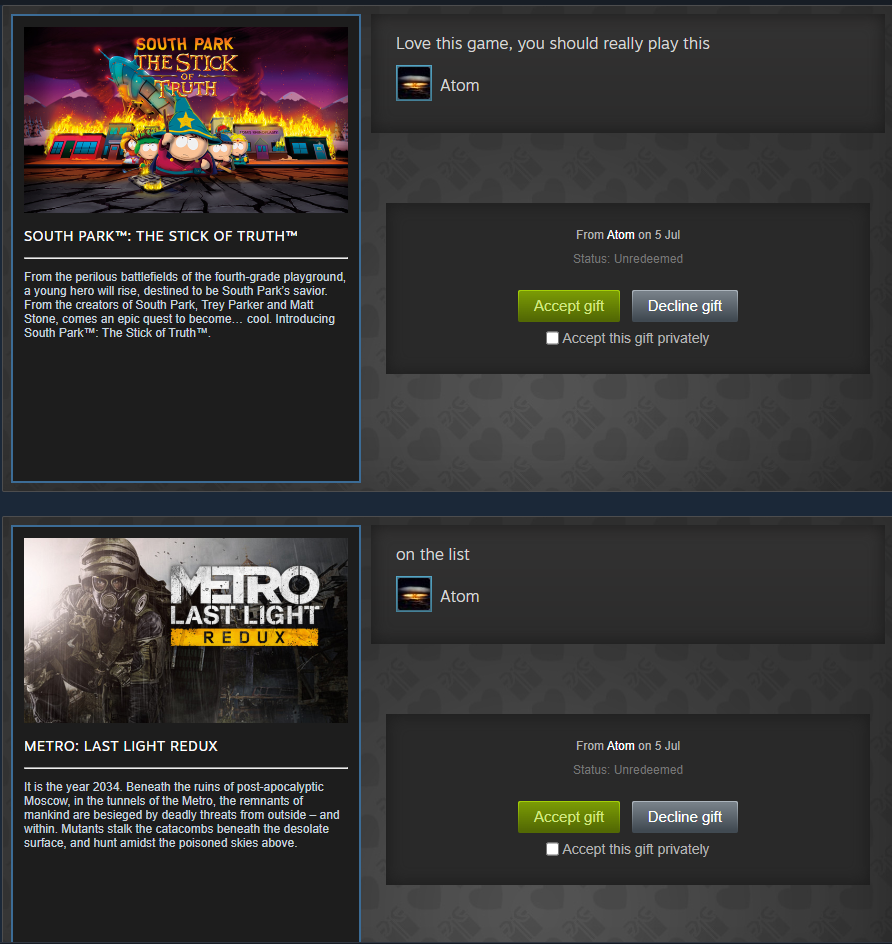The image size is (892, 944).
Task: Click Atom's avatar on the Metro gift
Action: pyautogui.click(x=413, y=594)
